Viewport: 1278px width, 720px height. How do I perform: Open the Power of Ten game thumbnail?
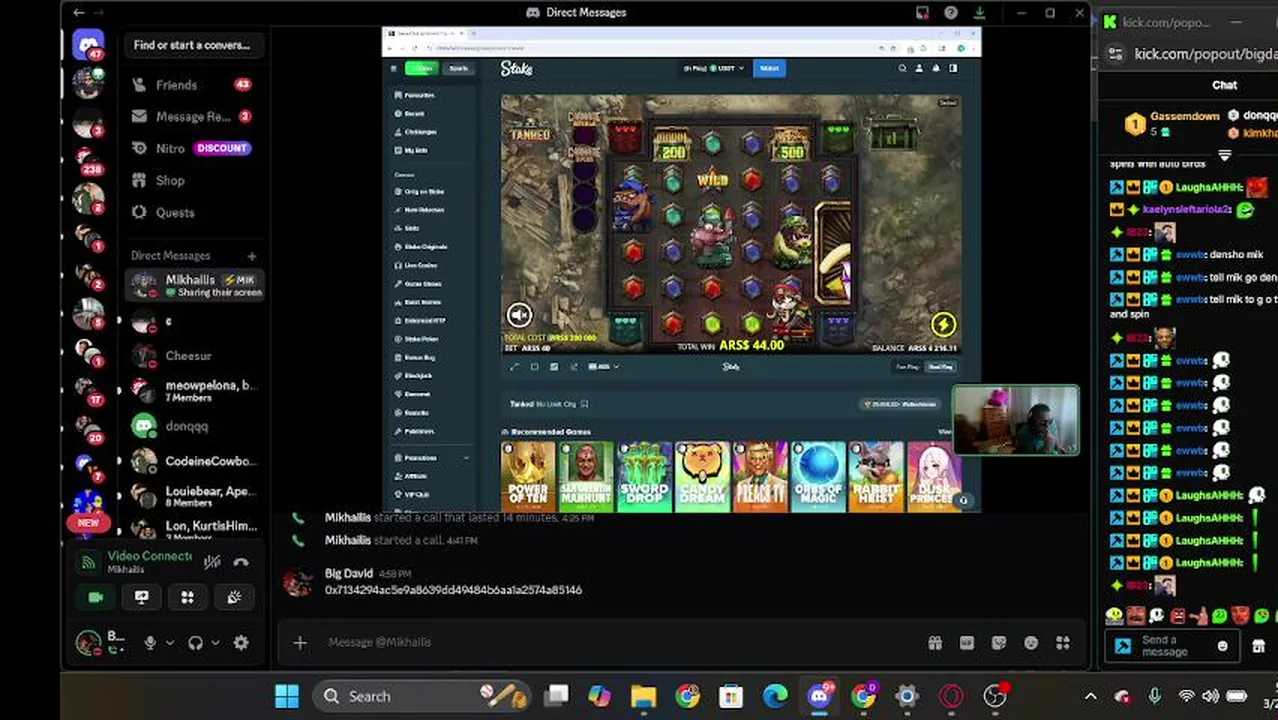pyautogui.click(x=528, y=477)
